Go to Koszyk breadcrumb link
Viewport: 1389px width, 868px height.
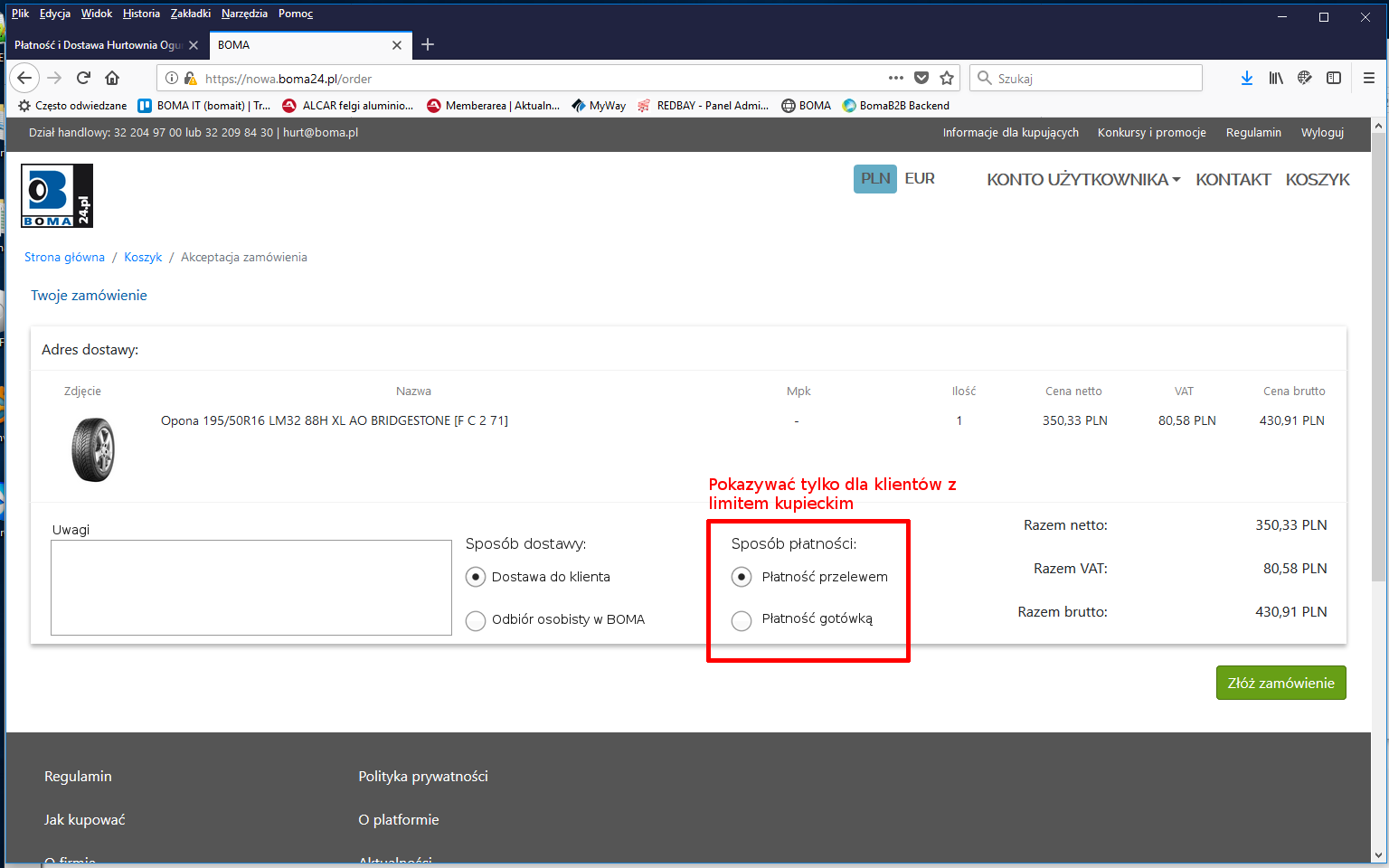coord(143,258)
